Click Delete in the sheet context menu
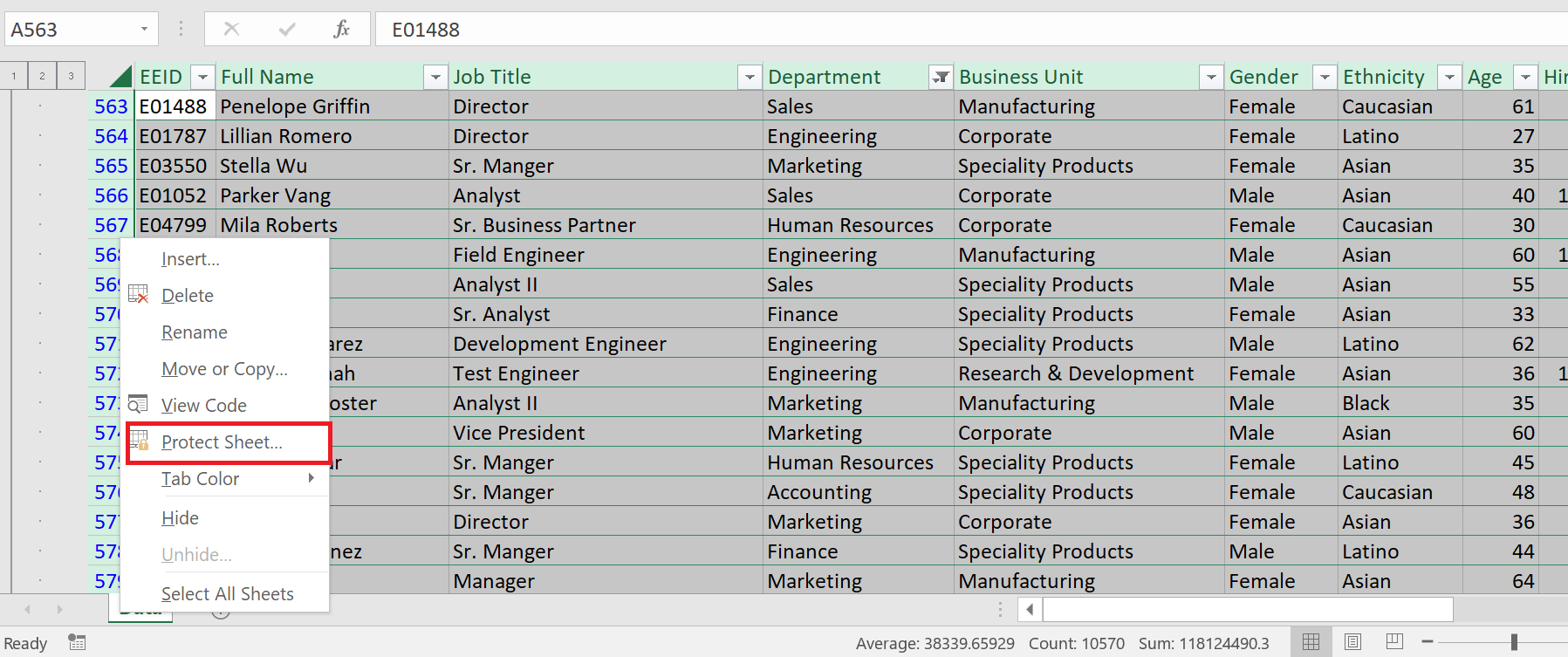Screen dimensions: 1568x657 coord(188,296)
